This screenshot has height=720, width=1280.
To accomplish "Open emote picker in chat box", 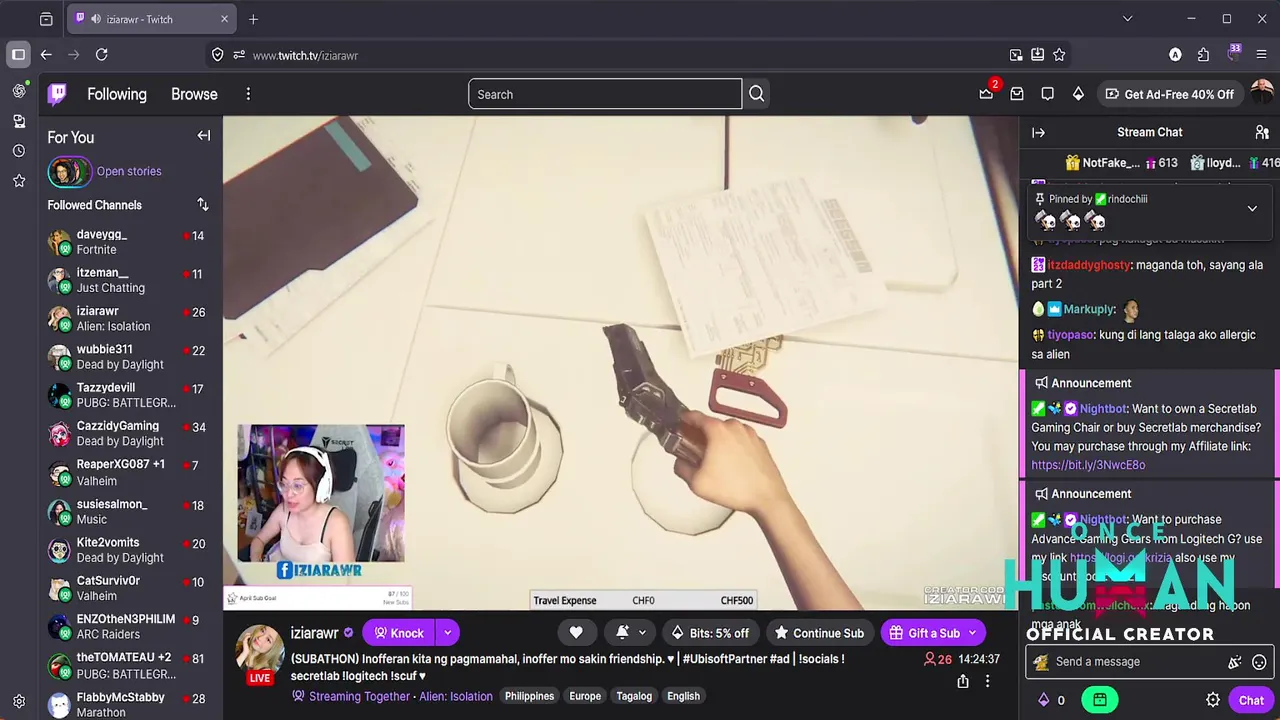I will pyautogui.click(x=1259, y=662).
